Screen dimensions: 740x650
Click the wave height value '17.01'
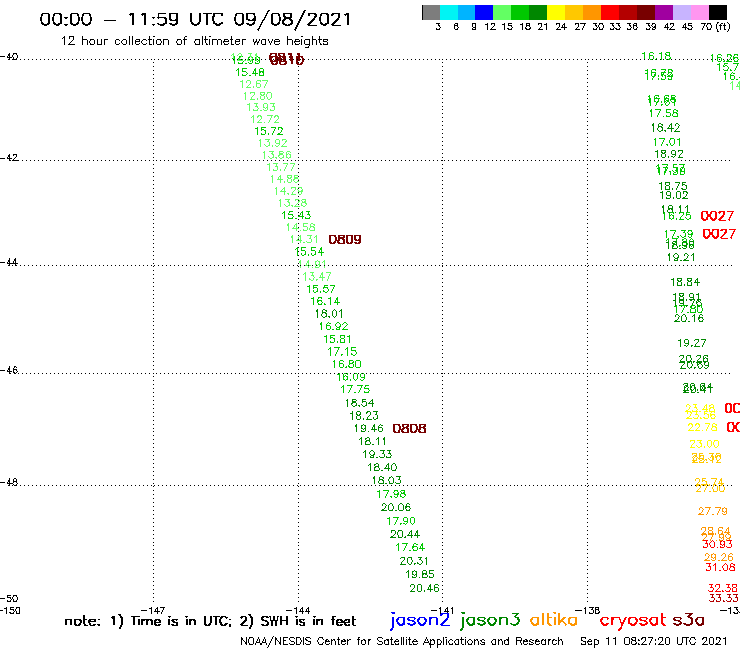tap(667, 142)
